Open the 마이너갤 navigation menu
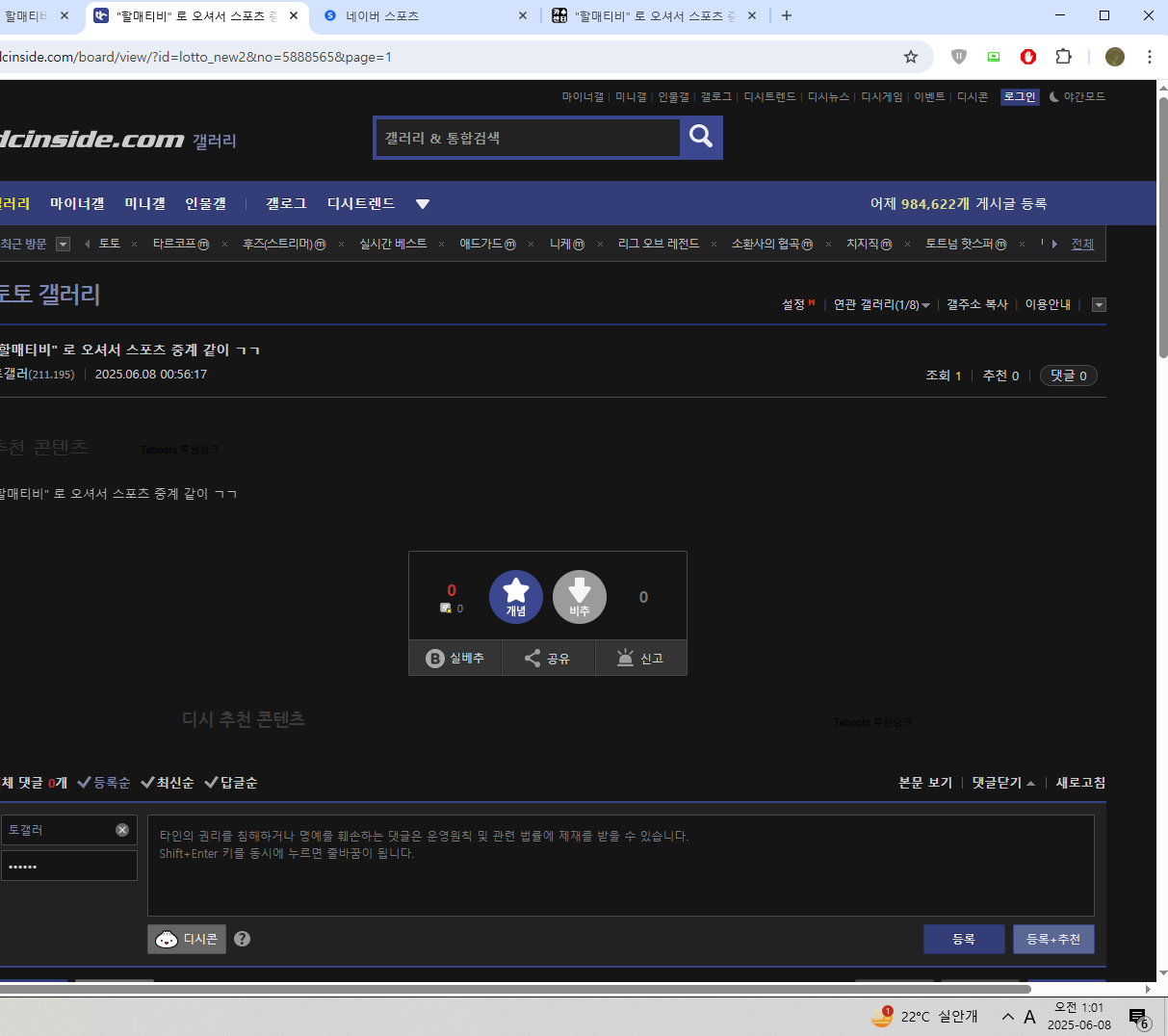The width and height of the screenshot is (1168, 1036). click(x=77, y=204)
